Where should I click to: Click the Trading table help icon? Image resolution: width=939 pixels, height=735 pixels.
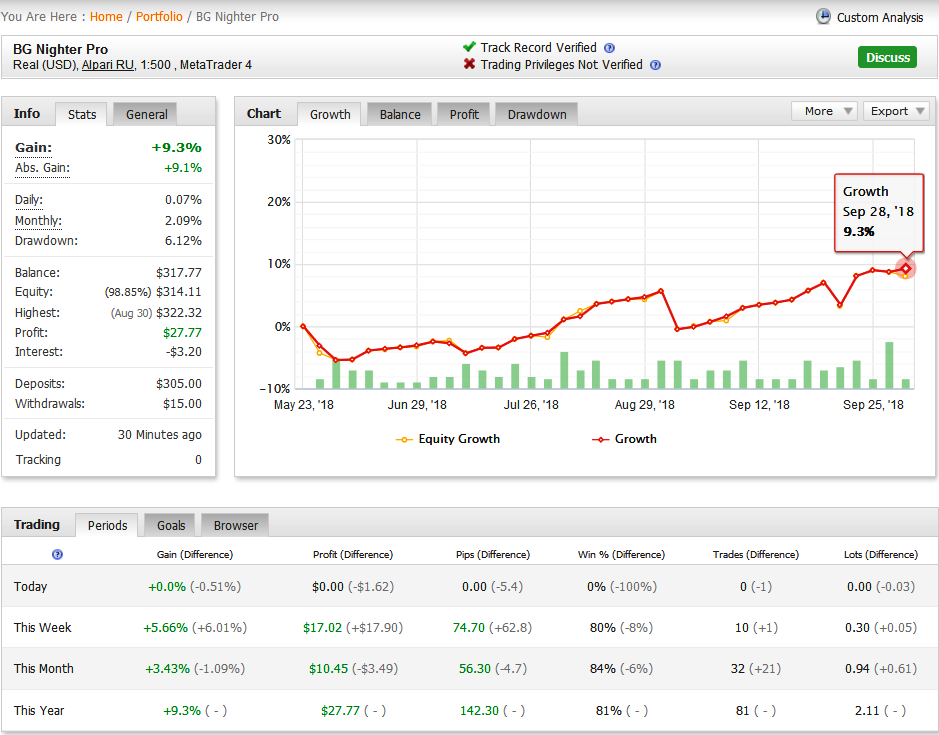[57, 554]
